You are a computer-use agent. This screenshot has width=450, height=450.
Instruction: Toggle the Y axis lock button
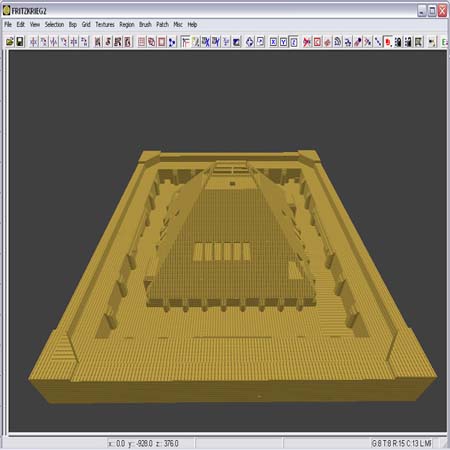(x=283, y=42)
